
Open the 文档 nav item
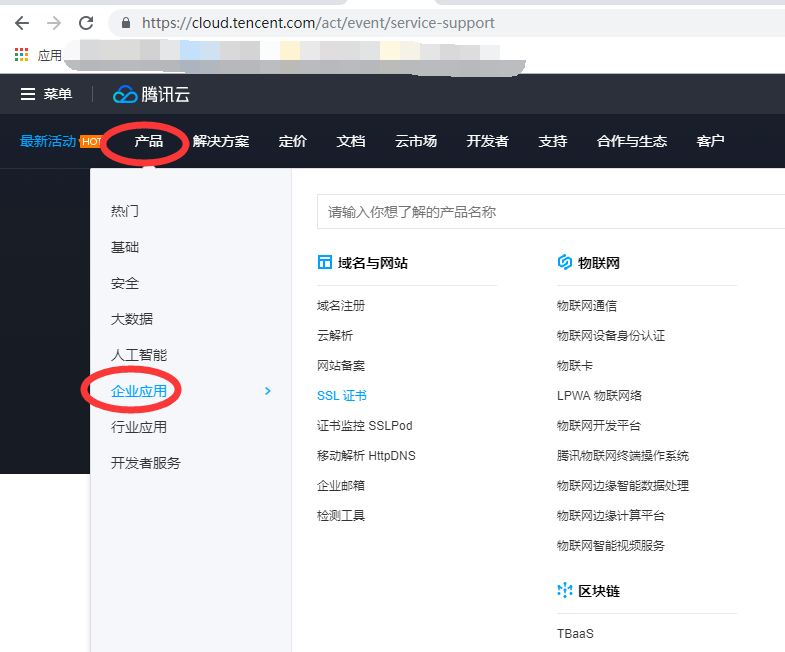click(x=350, y=142)
